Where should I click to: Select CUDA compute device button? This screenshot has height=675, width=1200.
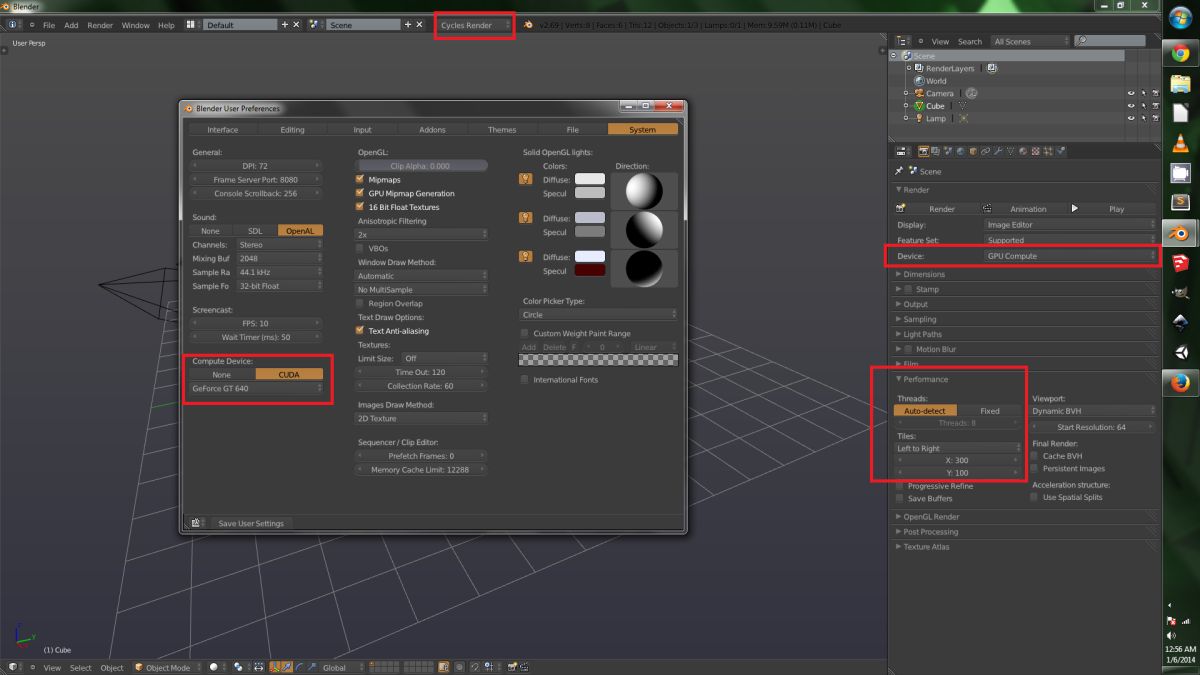point(289,375)
